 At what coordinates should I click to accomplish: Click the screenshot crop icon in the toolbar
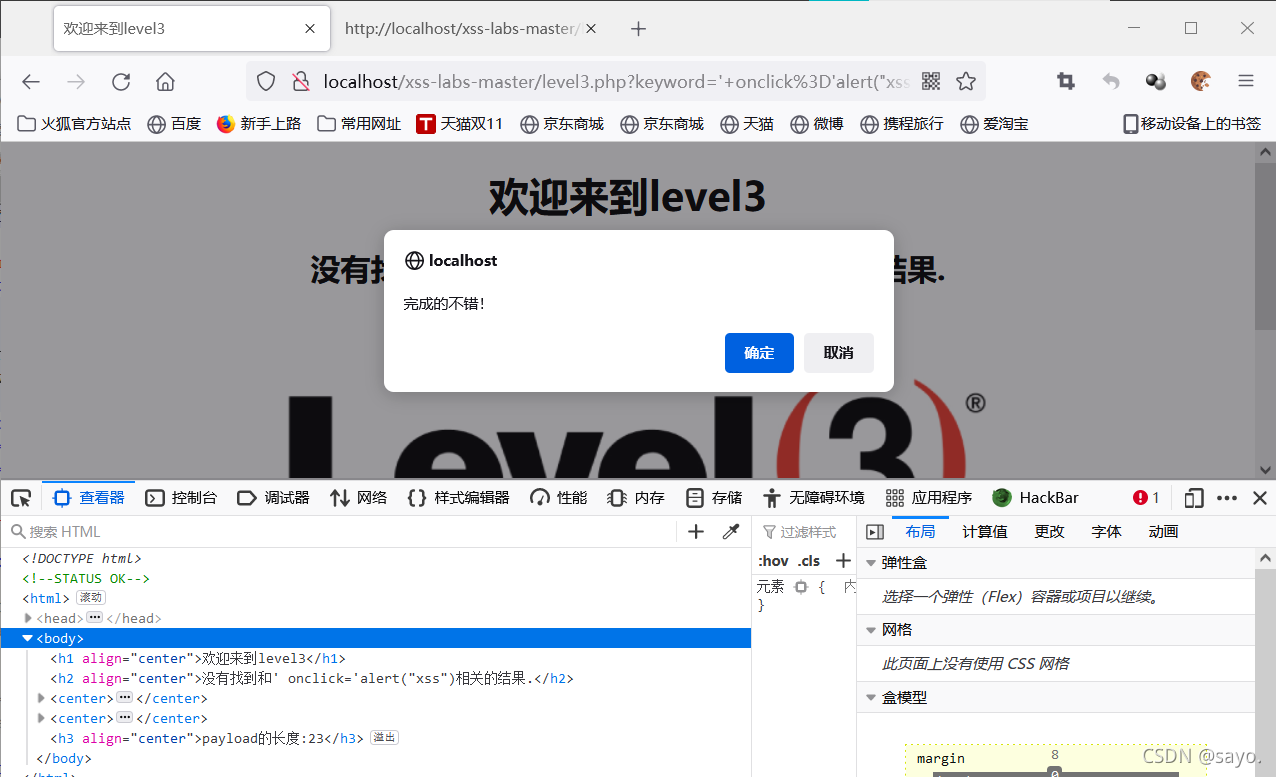(x=1065, y=80)
